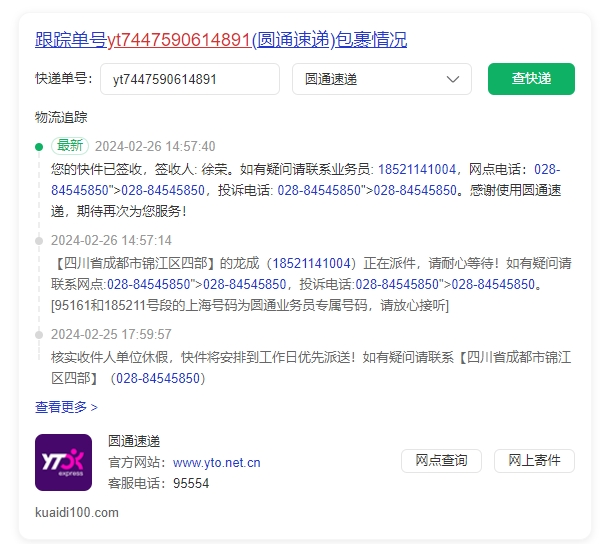Click the 物流追踪 heading
The image size is (600, 544).
click(x=61, y=117)
